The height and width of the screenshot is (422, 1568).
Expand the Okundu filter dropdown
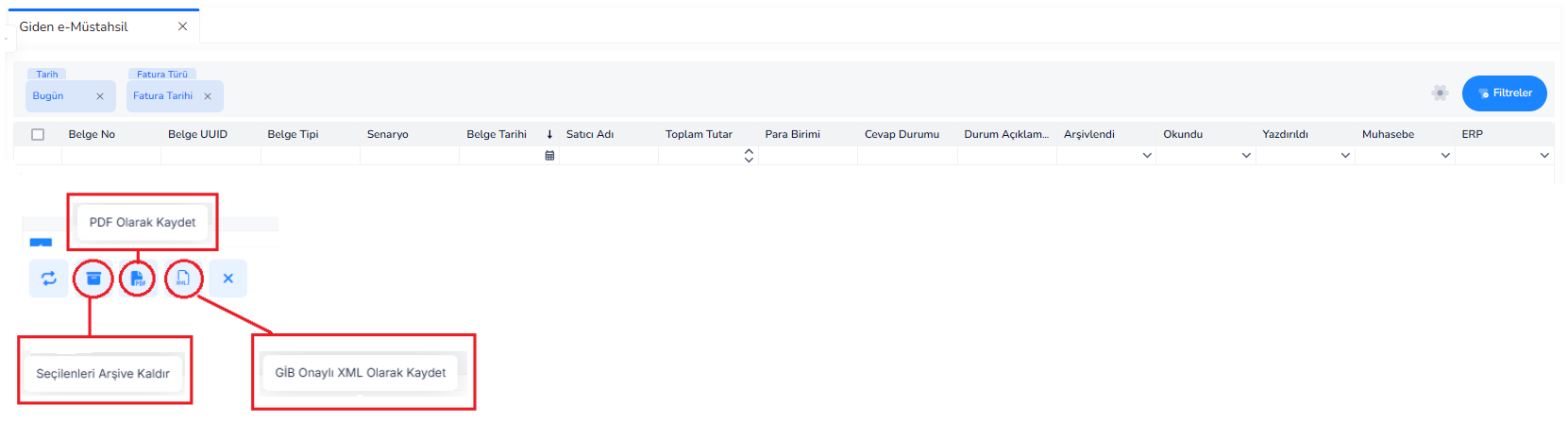point(1246,156)
